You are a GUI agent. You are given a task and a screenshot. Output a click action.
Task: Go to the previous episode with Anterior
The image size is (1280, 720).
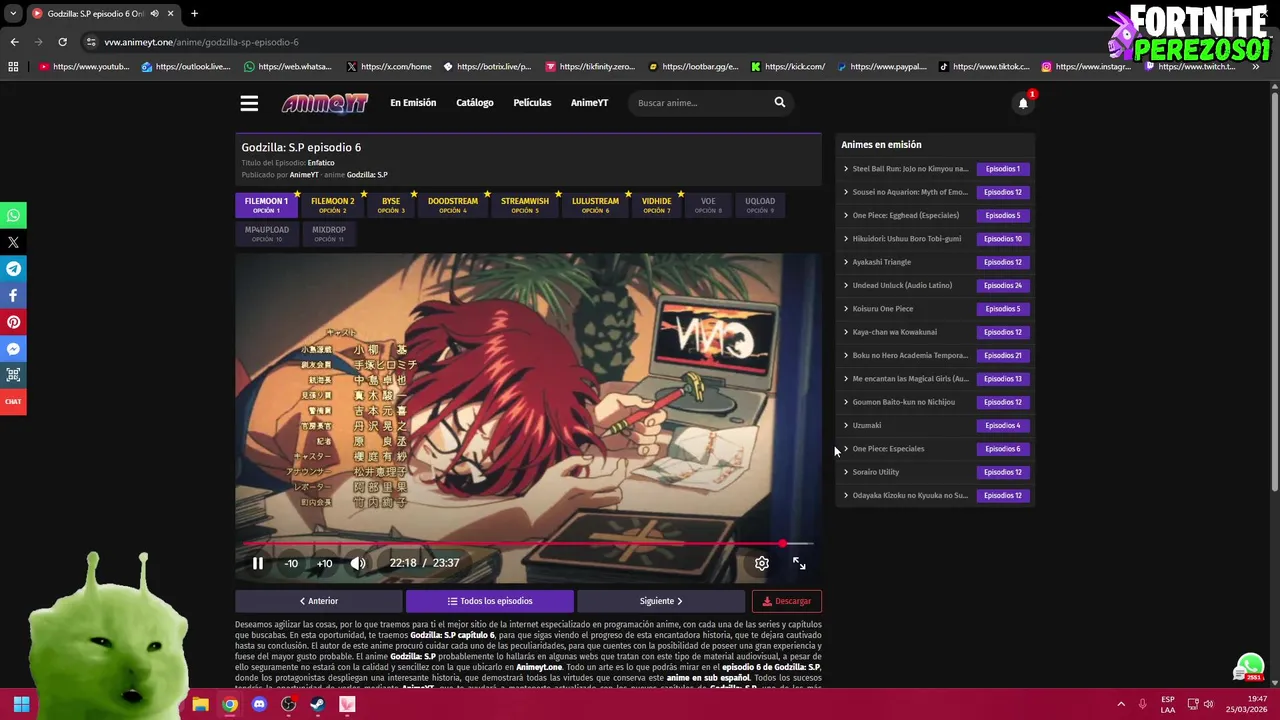click(319, 601)
